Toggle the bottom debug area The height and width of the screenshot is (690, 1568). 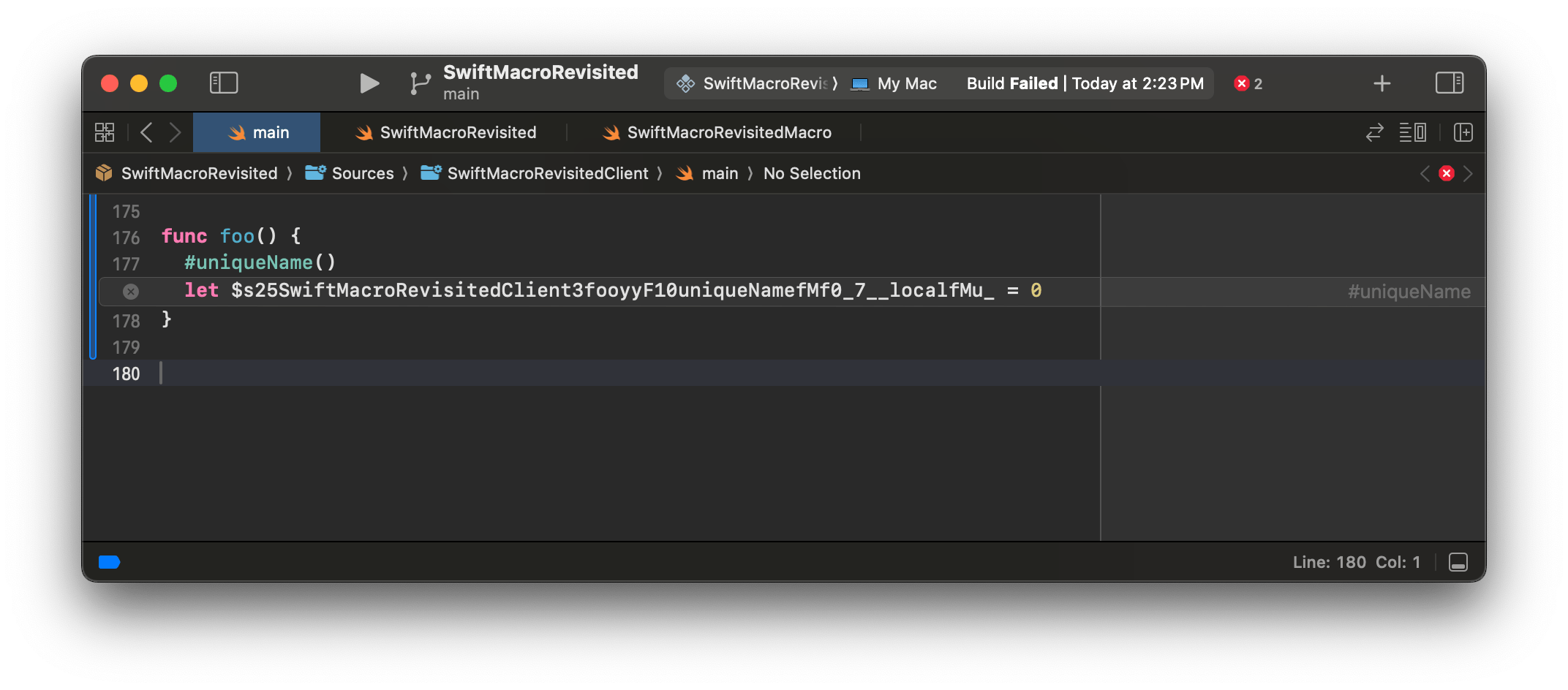tap(1458, 562)
